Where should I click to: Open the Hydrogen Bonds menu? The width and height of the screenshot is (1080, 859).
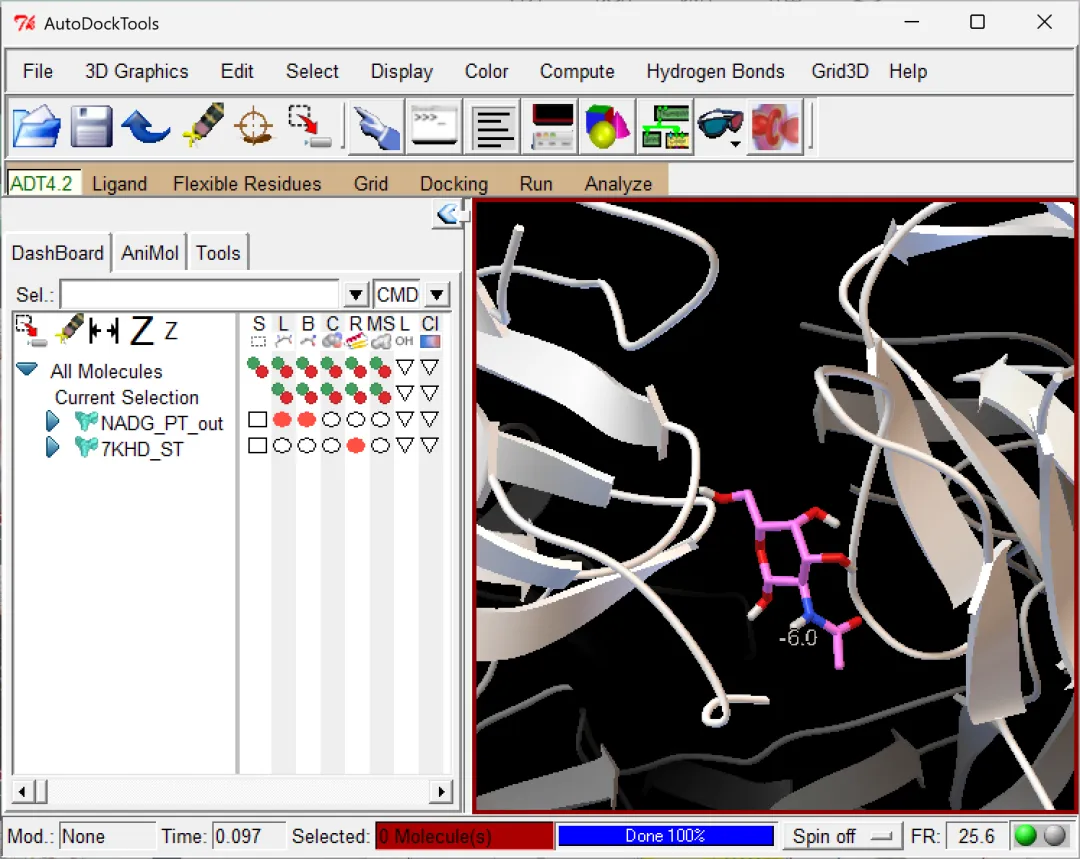click(715, 72)
